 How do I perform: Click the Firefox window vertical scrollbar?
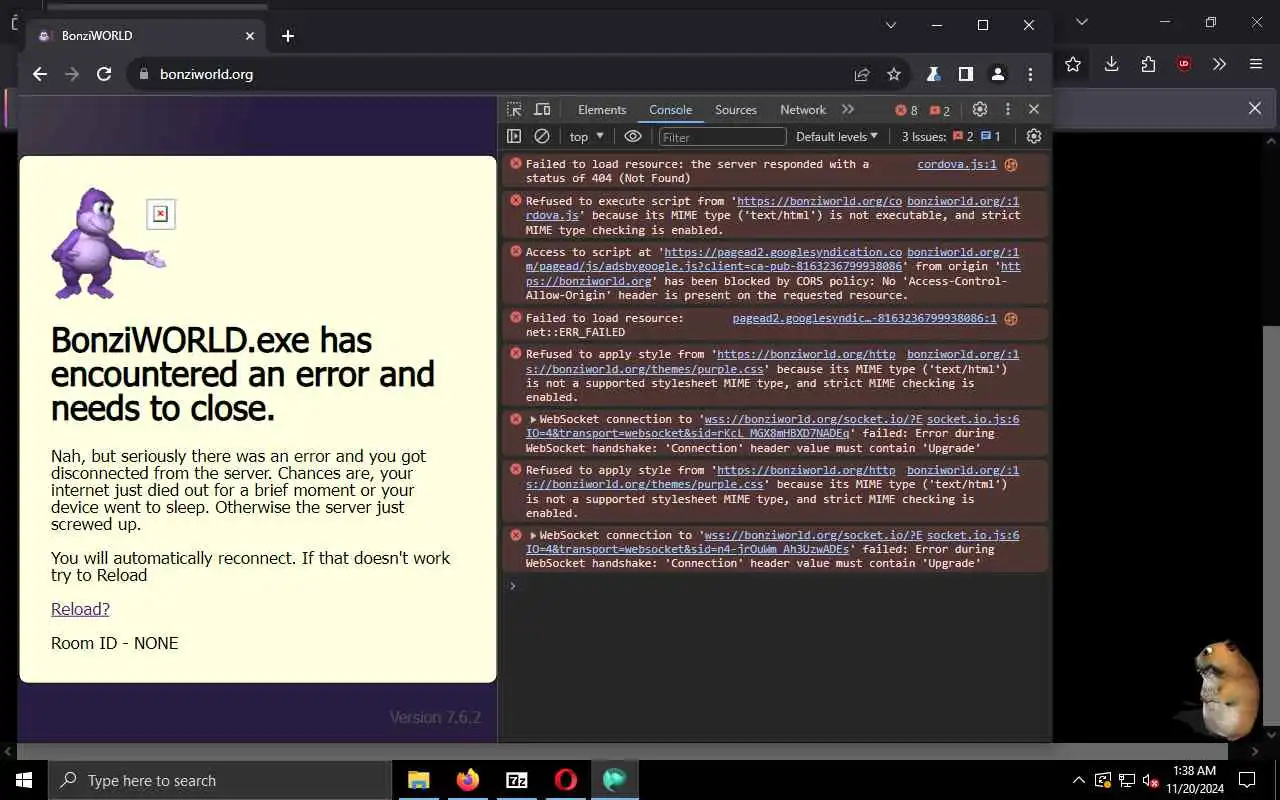click(1272, 525)
